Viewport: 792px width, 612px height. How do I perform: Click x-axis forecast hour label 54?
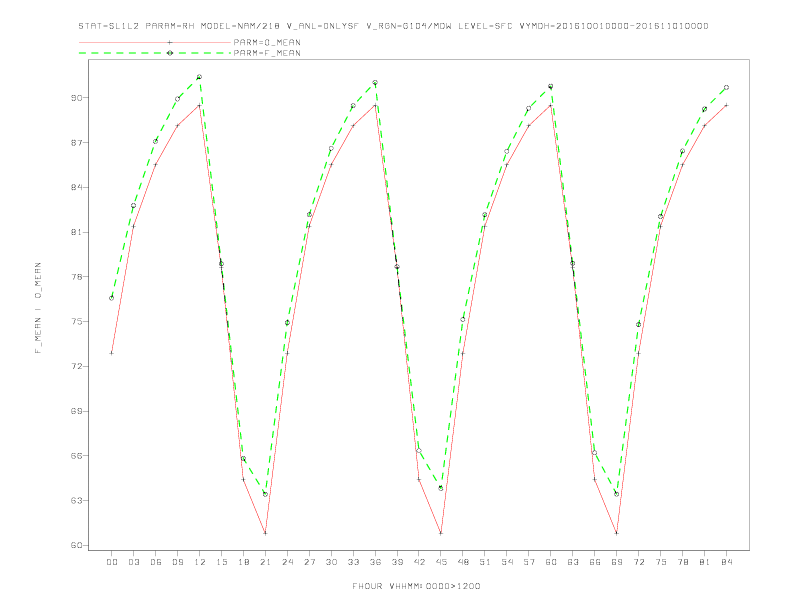[507, 562]
